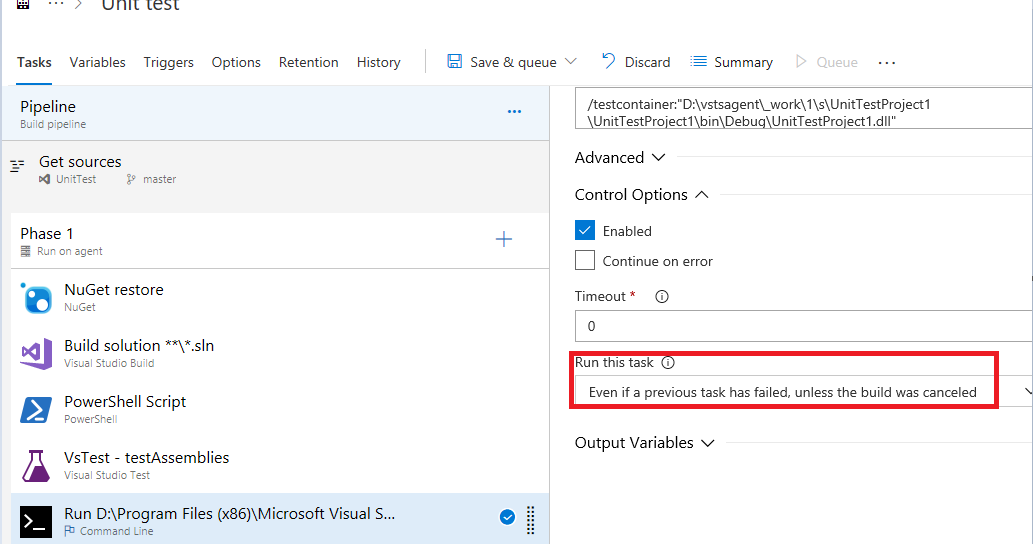Check the Continue on error checkbox
The image size is (1033, 544).
point(585,261)
